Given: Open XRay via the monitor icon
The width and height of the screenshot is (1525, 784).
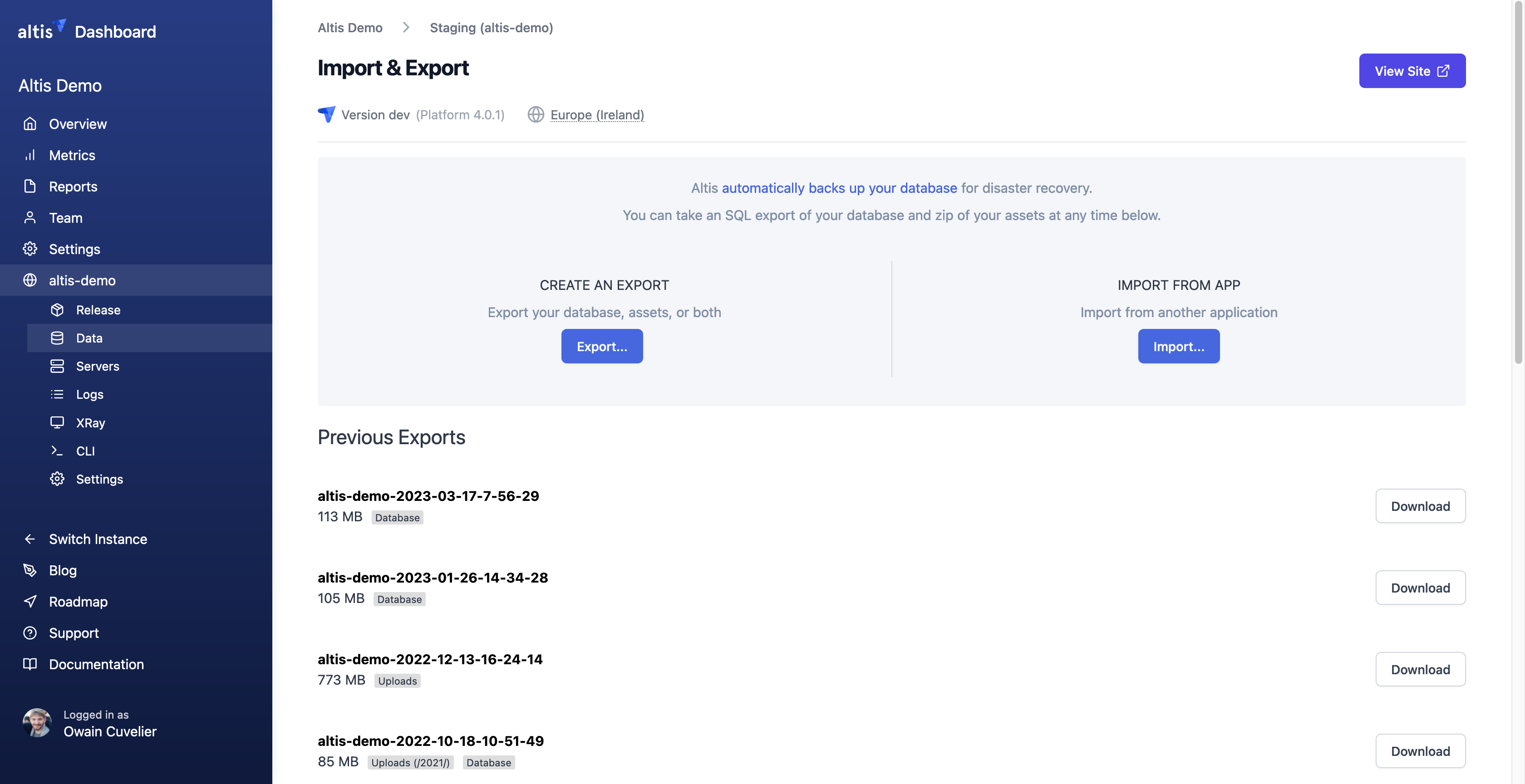Looking at the screenshot, I should pyautogui.click(x=57, y=422).
